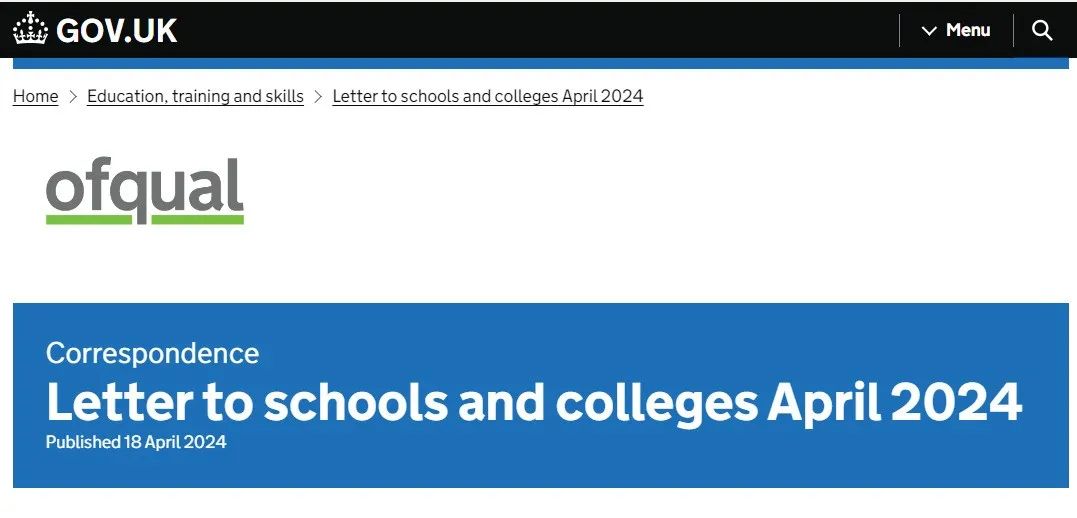Expand the Menu chevron arrow
Viewport: 1077px width, 518px height.
click(929, 31)
